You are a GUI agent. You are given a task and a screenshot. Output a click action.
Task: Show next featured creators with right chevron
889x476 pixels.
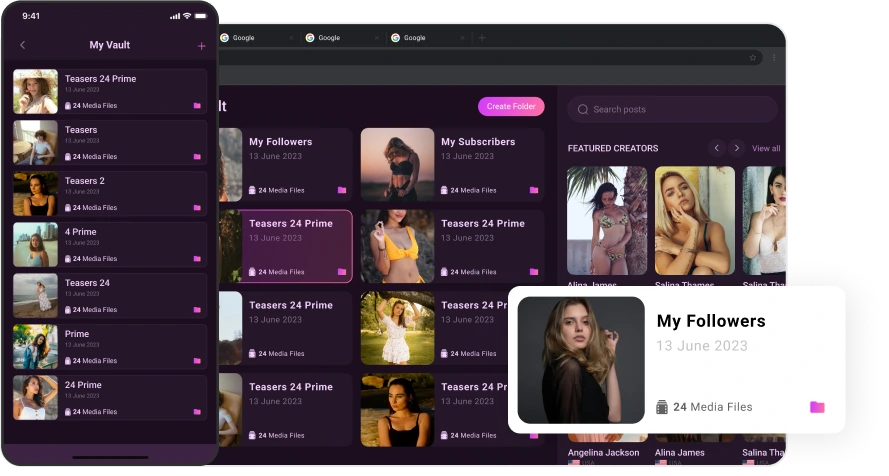[x=736, y=148]
